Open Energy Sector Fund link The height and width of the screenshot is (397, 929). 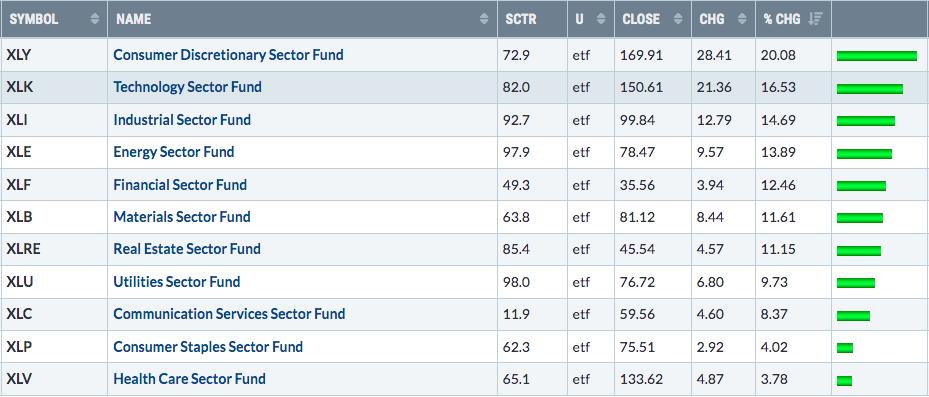coord(174,152)
